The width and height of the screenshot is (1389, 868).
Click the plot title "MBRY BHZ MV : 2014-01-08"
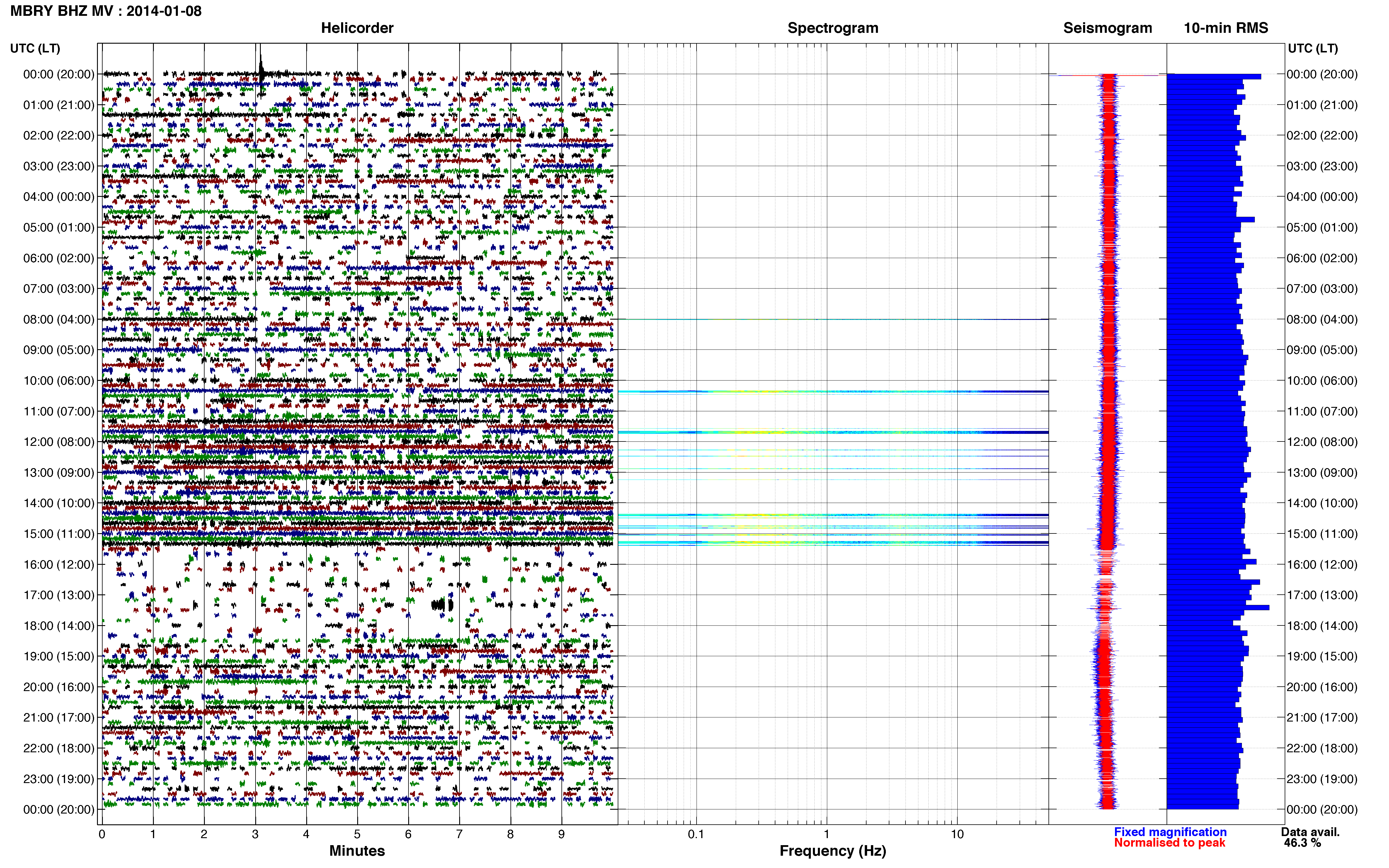106,11
